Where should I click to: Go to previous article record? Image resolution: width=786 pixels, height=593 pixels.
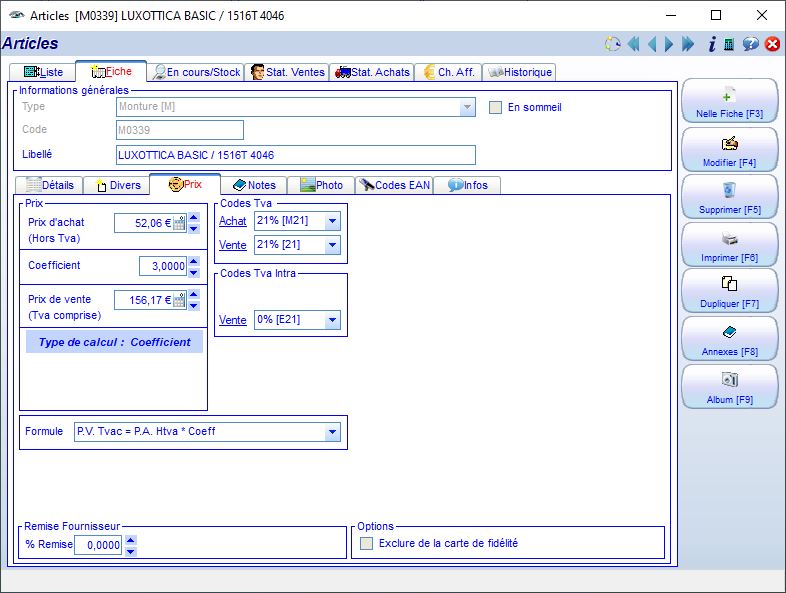click(652, 44)
